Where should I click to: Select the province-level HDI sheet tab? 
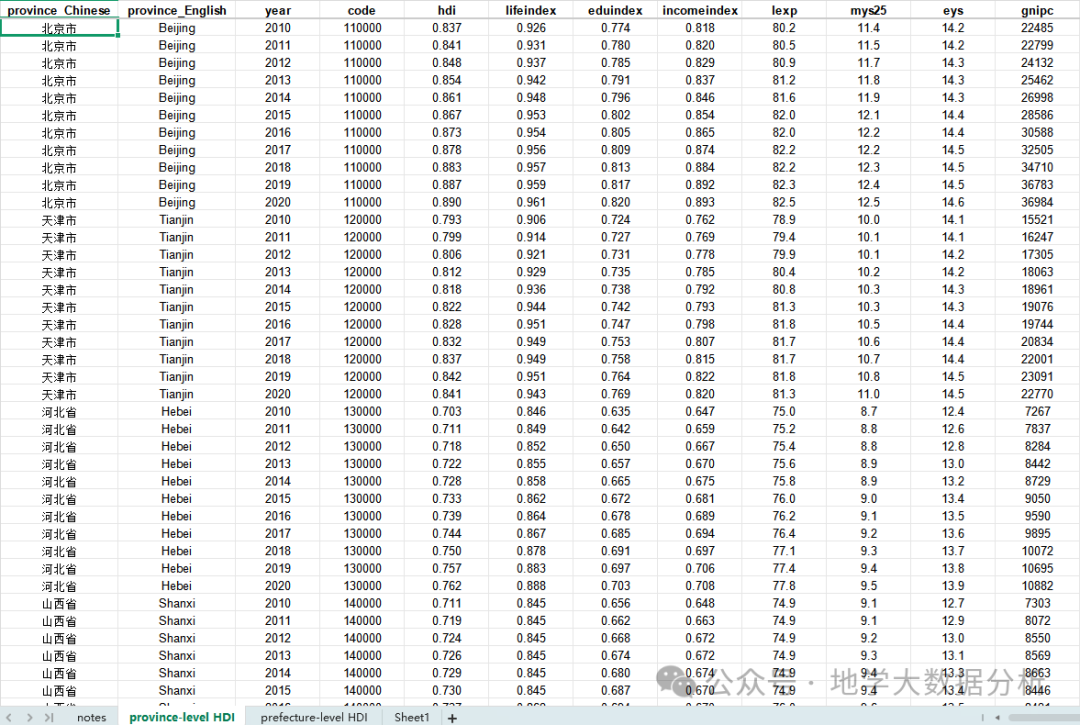click(x=182, y=717)
